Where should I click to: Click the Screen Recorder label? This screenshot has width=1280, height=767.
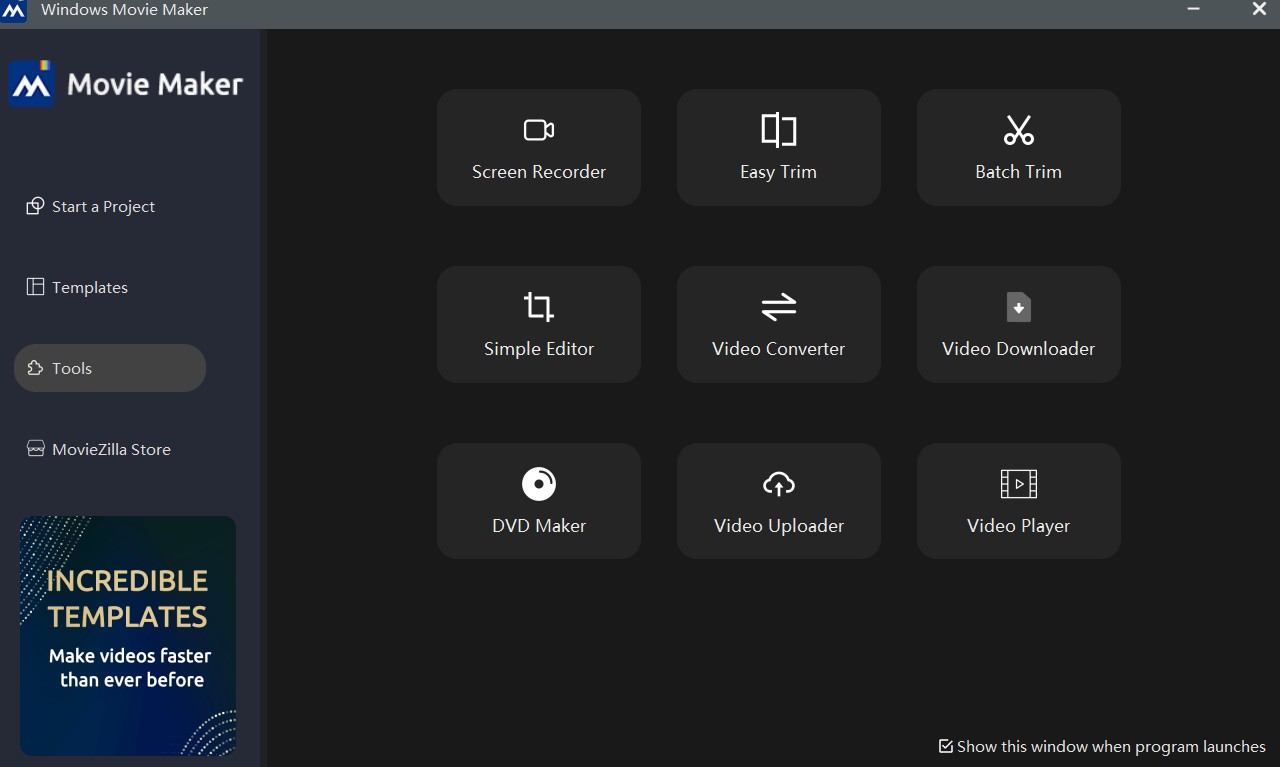[x=539, y=172]
